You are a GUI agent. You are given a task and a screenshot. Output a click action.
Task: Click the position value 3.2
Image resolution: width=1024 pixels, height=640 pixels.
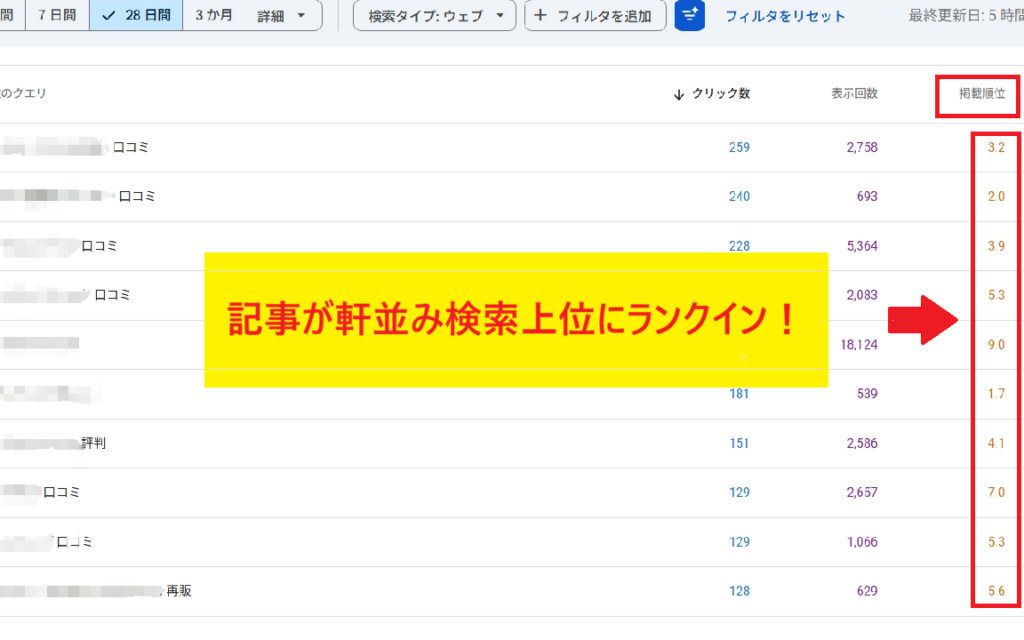click(x=996, y=148)
